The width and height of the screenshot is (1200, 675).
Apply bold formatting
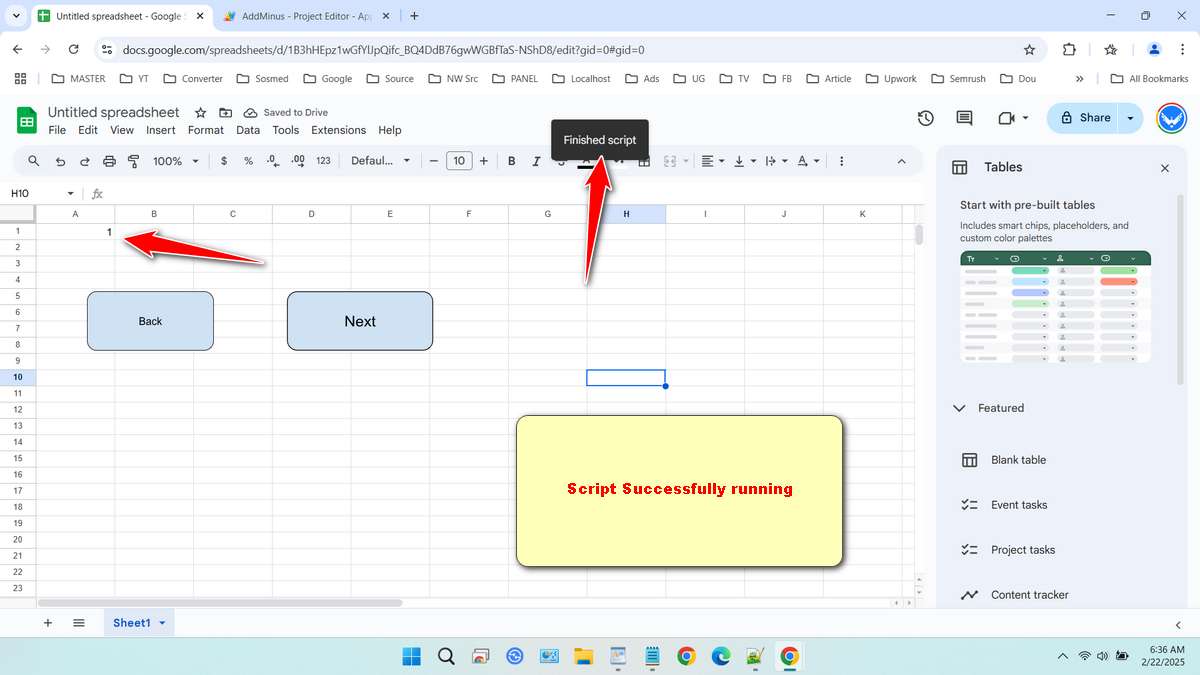coord(511,160)
